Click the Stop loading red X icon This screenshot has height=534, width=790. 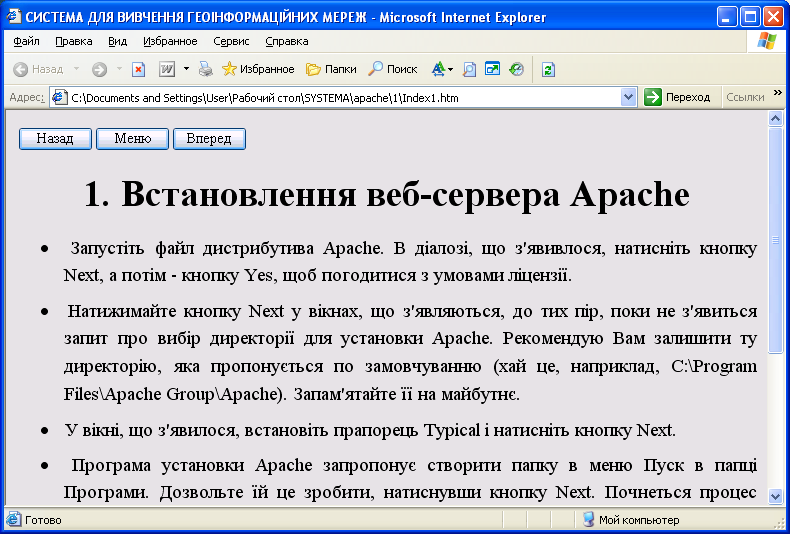pos(139,70)
